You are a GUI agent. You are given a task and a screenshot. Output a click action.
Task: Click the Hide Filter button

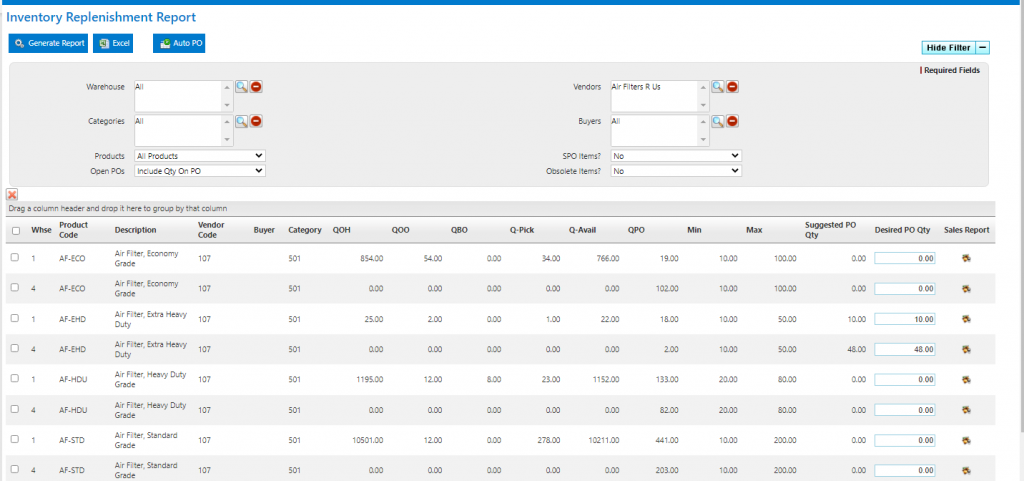(948, 48)
